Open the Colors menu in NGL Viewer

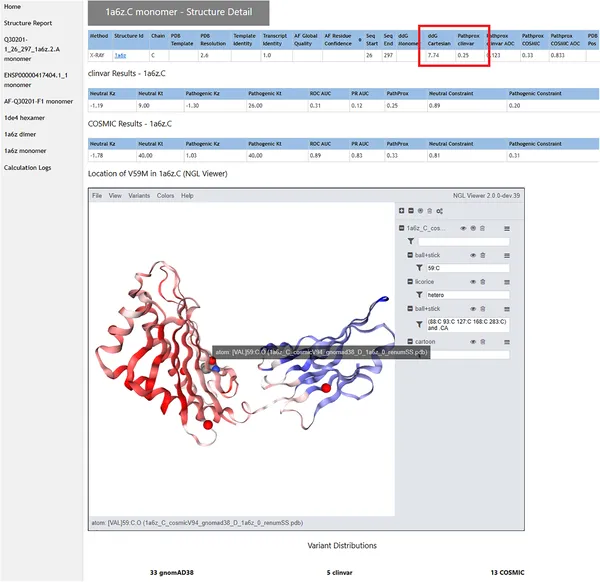tap(165, 196)
